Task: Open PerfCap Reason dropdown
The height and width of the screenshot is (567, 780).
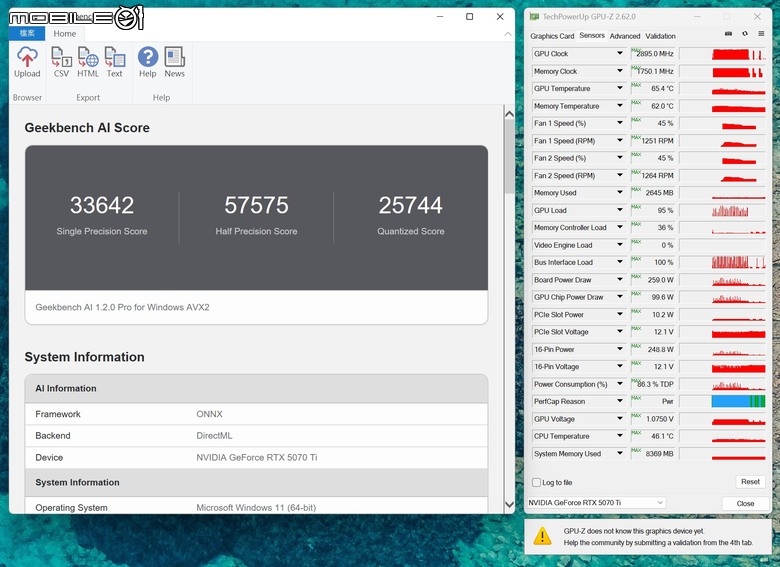Action: coord(620,401)
